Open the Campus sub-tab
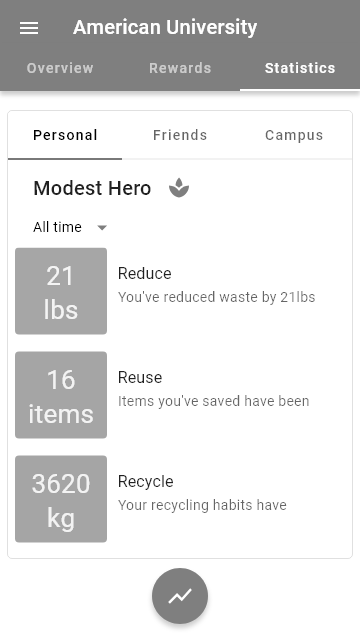360x640 pixels. (x=294, y=135)
